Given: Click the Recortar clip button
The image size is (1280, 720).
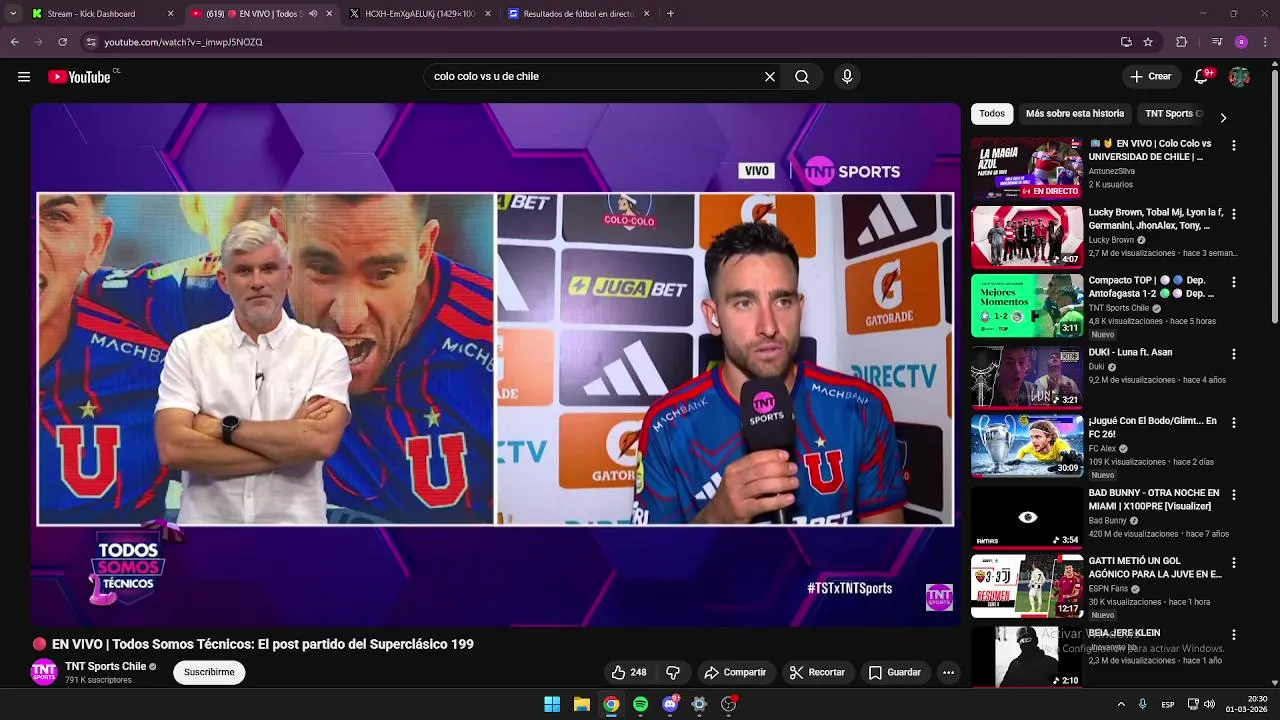Looking at the screenshot, I should [817, 673].
